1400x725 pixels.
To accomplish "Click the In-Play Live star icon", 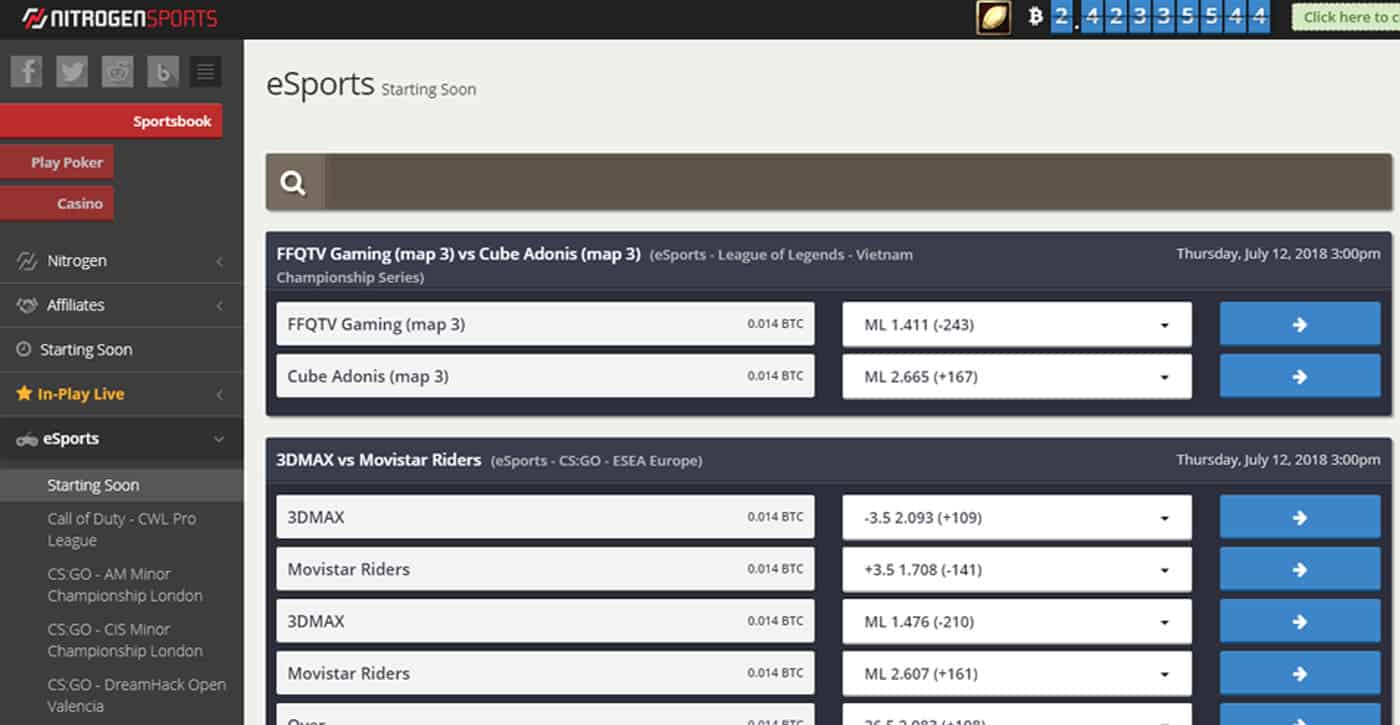I will (24, 394).
